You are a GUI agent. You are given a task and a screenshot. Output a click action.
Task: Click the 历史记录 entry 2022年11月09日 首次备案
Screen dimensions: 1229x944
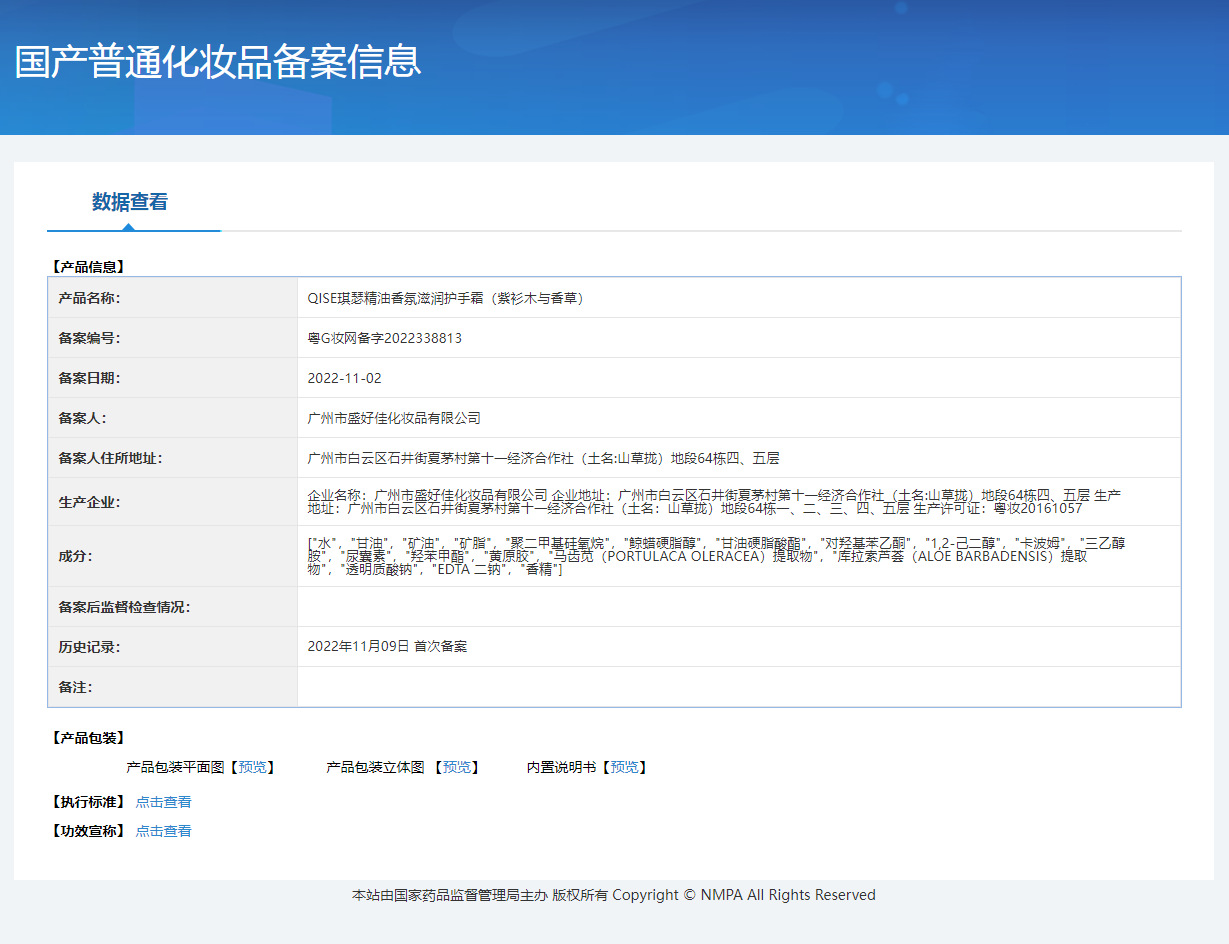pyautogui.click(x=387, y=646)
